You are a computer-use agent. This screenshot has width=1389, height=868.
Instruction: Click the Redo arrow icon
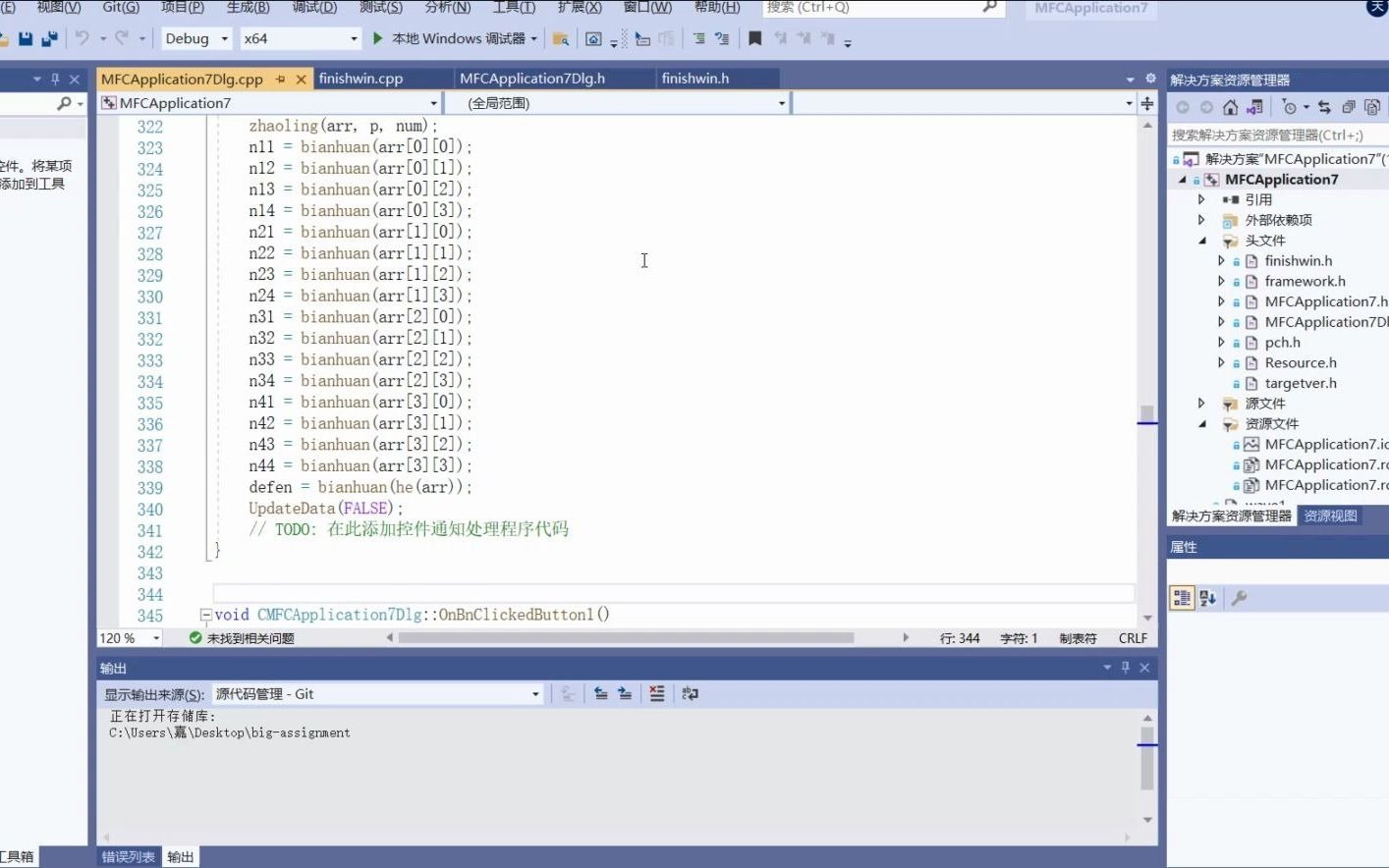coord(122,38)
